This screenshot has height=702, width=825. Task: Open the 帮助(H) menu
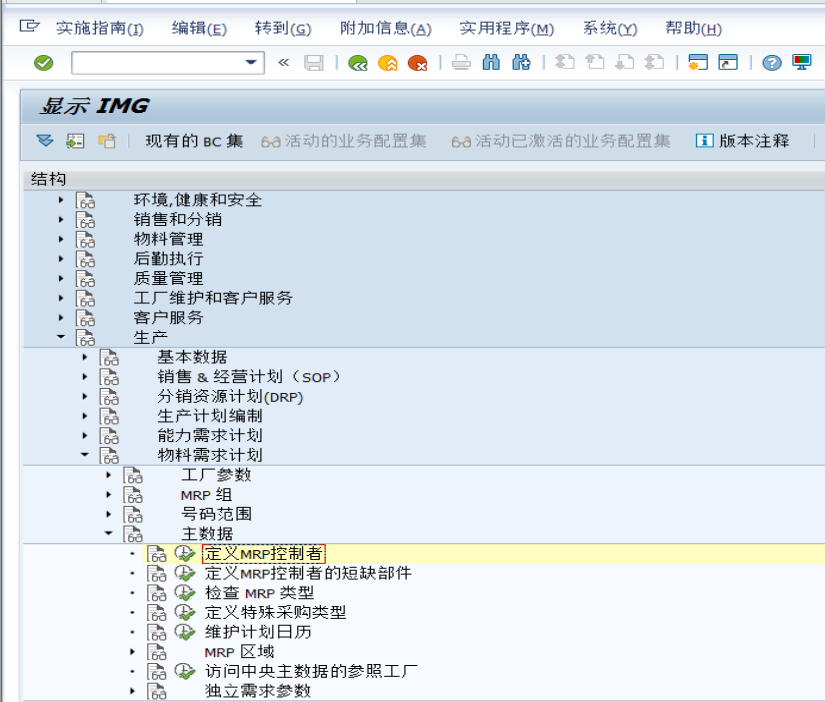coord(693,28)
